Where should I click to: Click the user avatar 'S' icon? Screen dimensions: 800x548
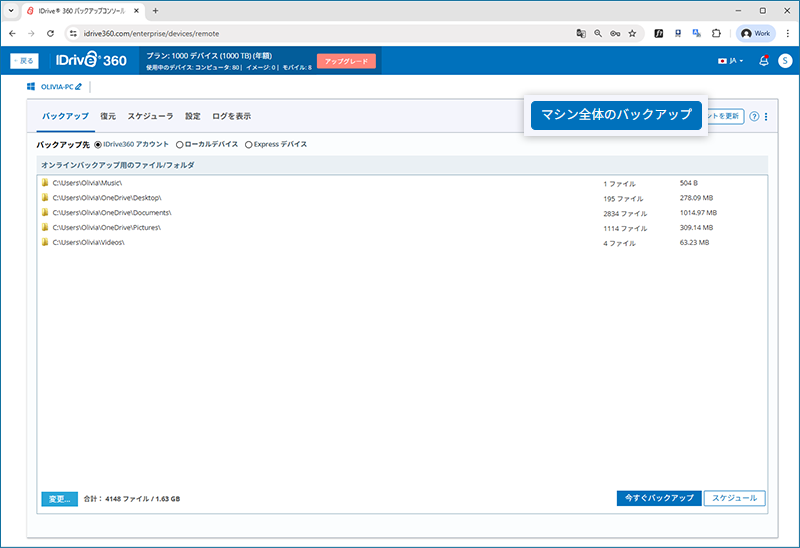pyautogui.click(x=785, y=61)
